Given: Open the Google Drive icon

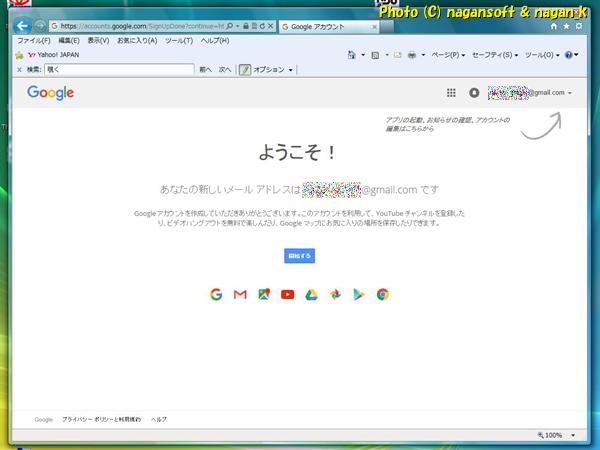Looking at the screenshot, I should 312,294.
